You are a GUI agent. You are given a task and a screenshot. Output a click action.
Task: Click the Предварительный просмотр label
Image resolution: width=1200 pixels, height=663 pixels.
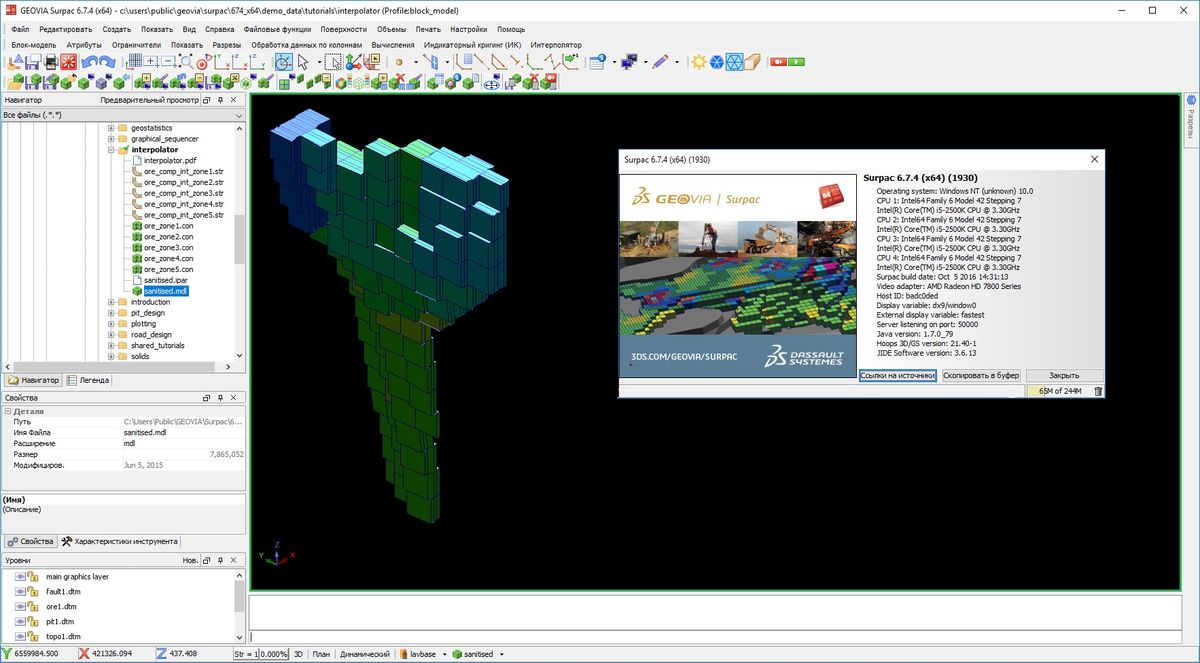point(148,100)
